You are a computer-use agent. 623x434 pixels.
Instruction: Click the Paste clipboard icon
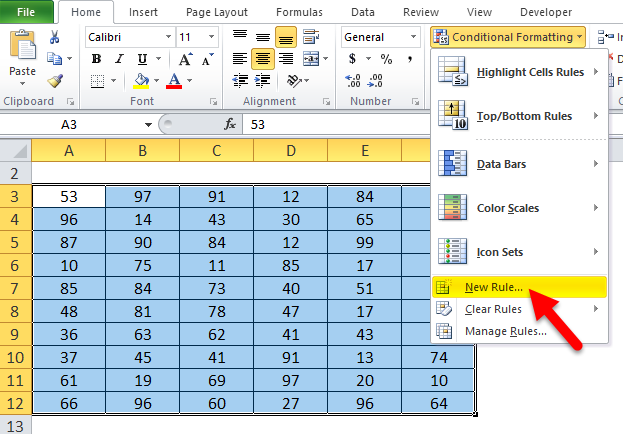(23, 45)
